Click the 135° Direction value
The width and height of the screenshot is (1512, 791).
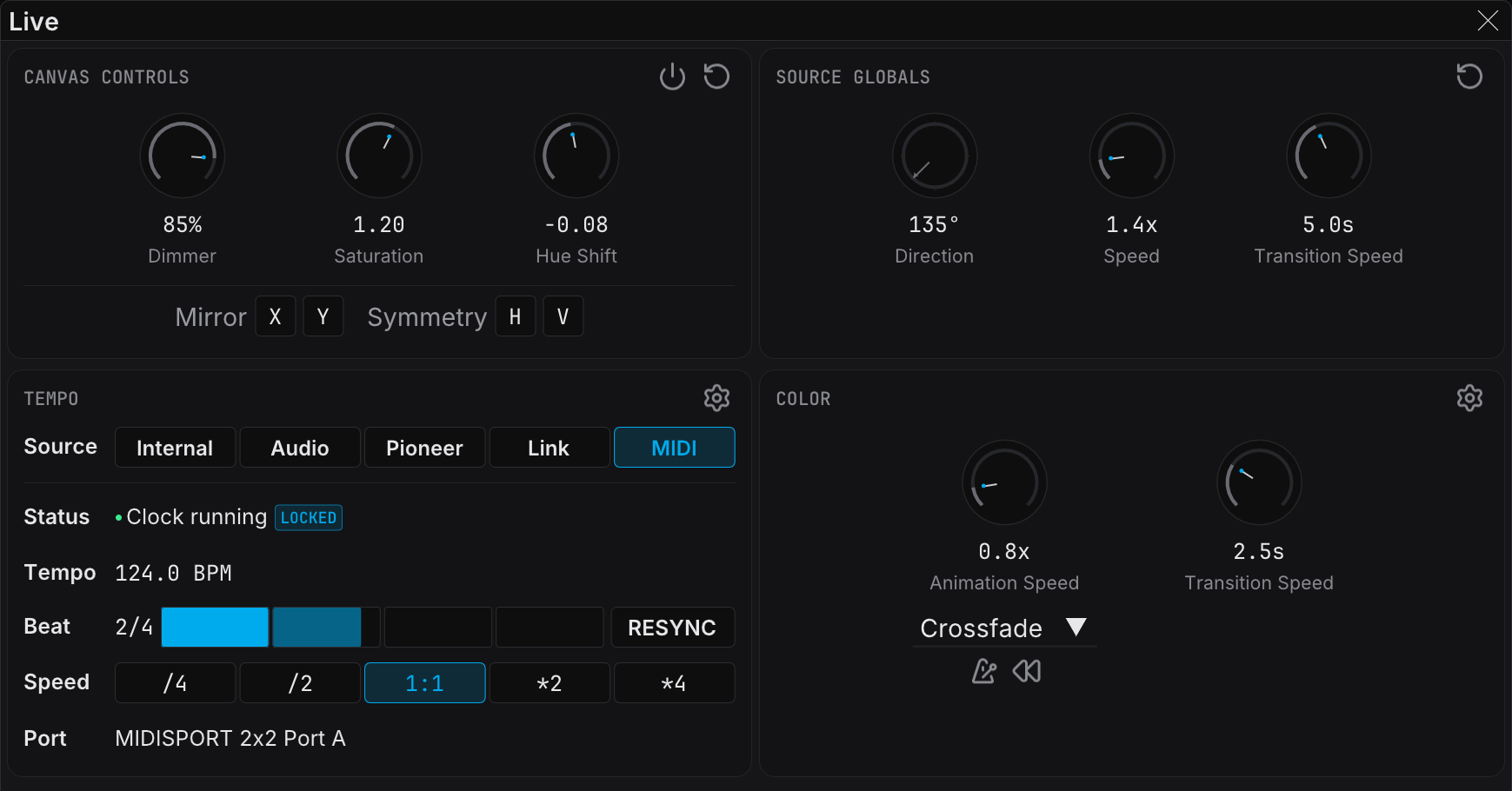[934, 224]
